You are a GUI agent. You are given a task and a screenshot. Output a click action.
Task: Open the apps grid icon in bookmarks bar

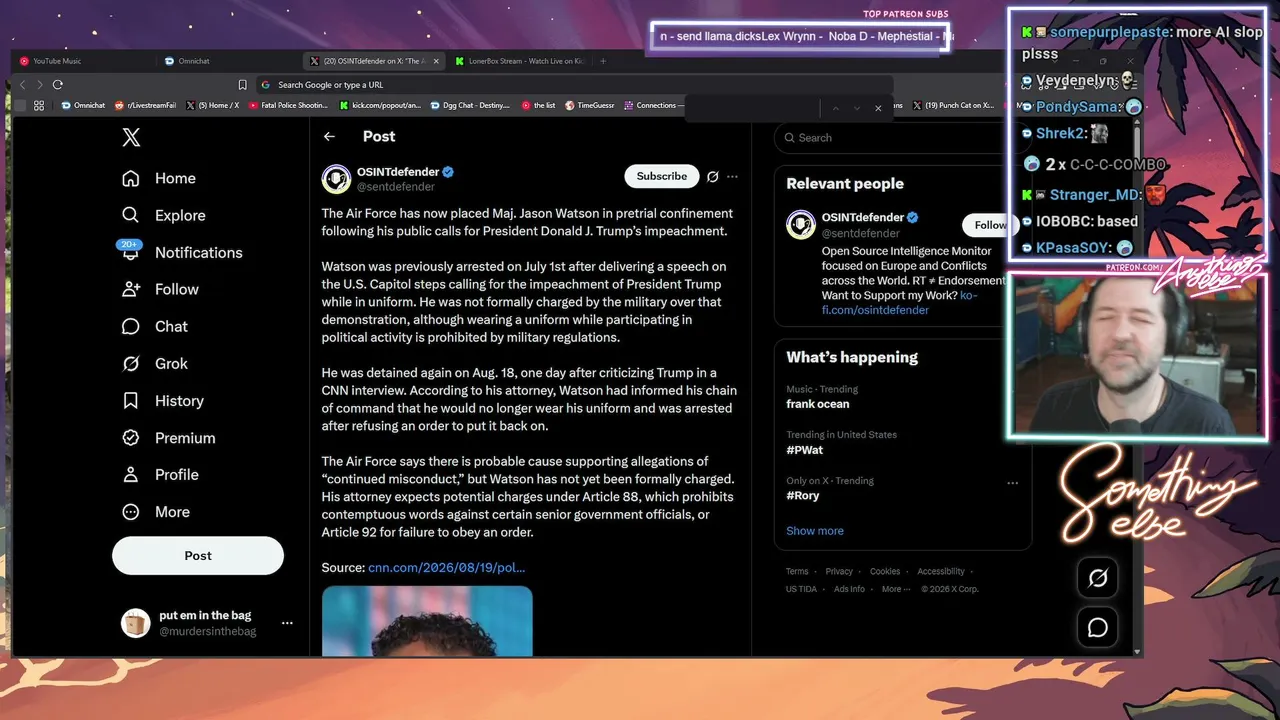click(39, 105)
